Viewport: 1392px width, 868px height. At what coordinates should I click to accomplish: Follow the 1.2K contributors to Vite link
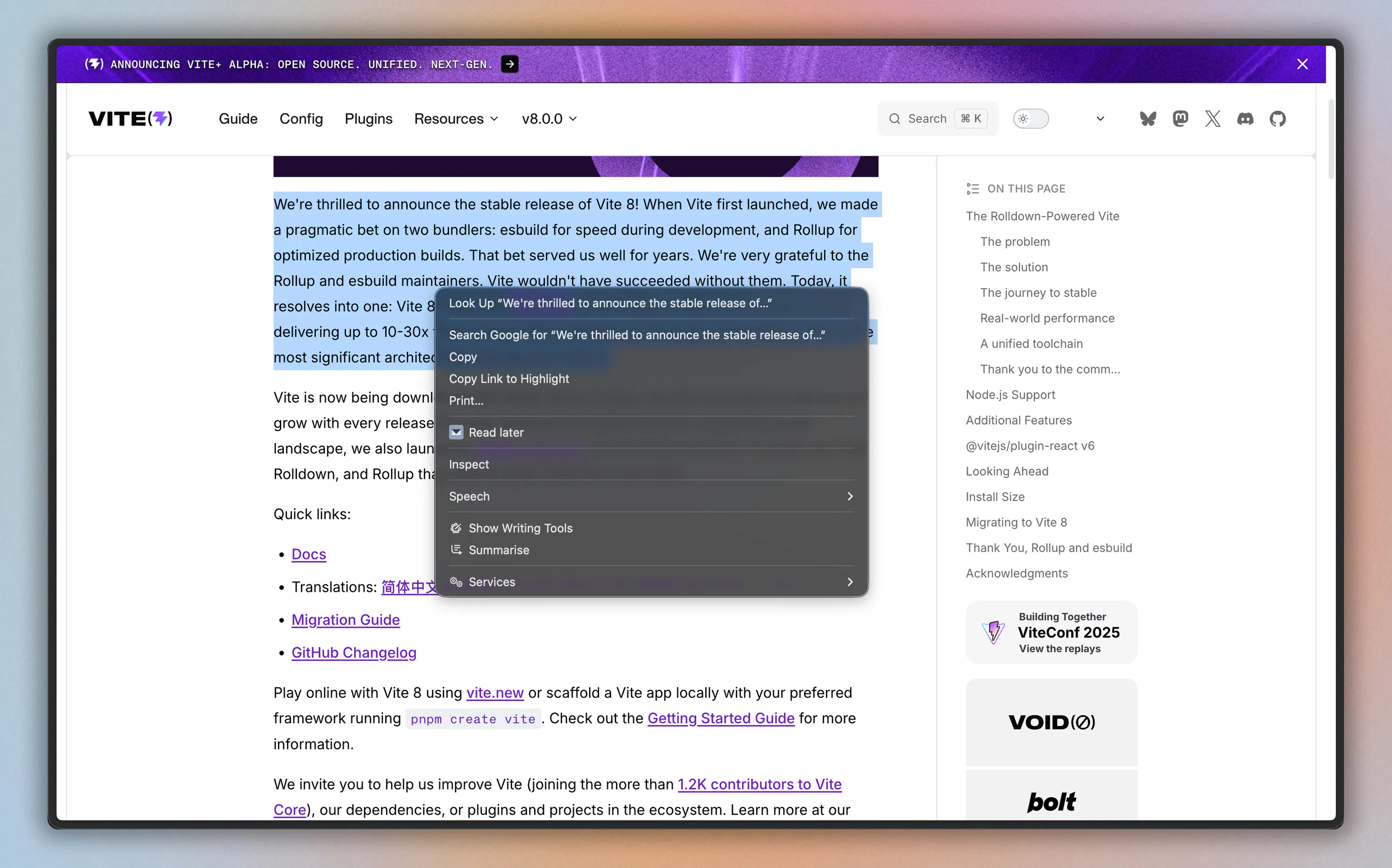pyautogui.click(x=759, y=784)
